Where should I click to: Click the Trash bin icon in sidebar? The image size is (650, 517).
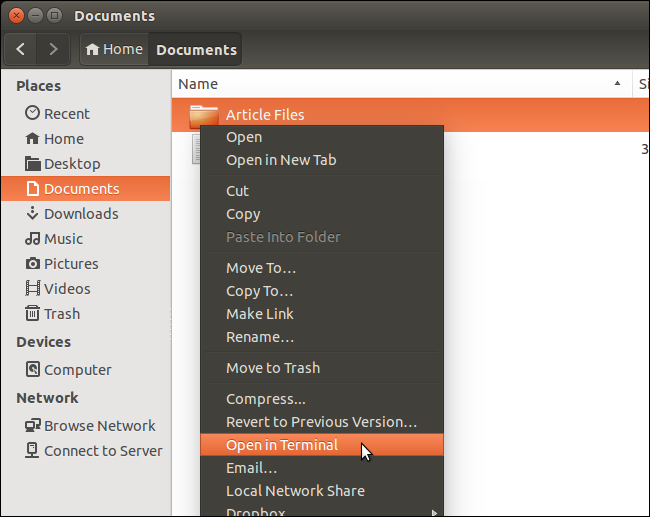click(33, 314)
